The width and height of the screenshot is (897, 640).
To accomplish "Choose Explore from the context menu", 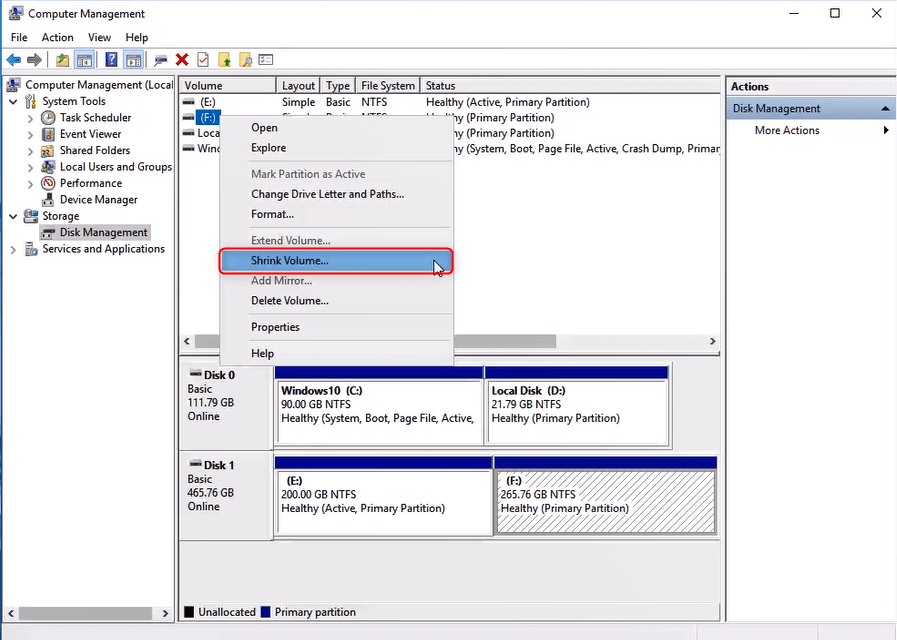I will pyautogui.click(x=337, y=148).
